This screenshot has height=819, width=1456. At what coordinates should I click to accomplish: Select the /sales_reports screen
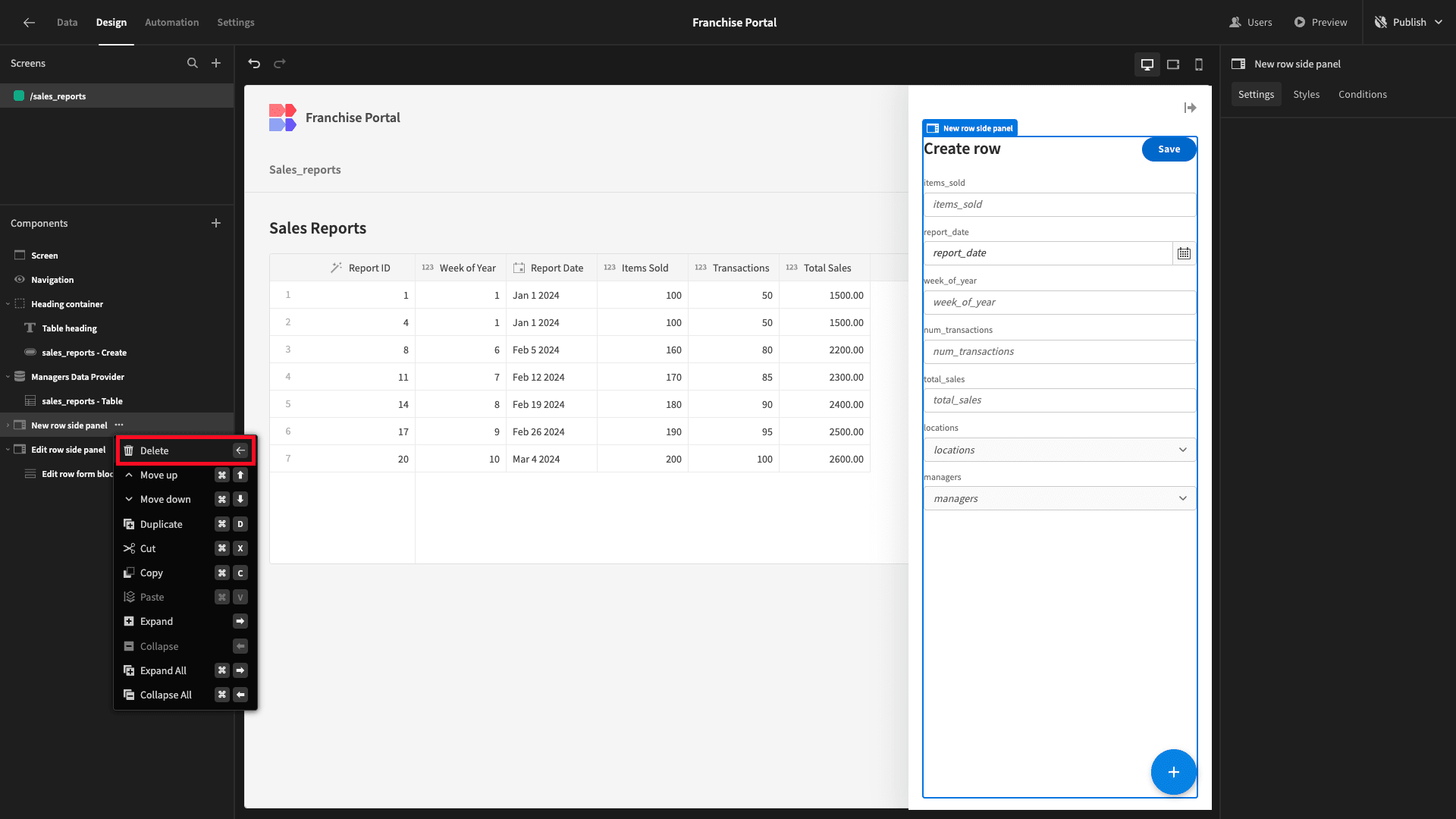(117, 96)
